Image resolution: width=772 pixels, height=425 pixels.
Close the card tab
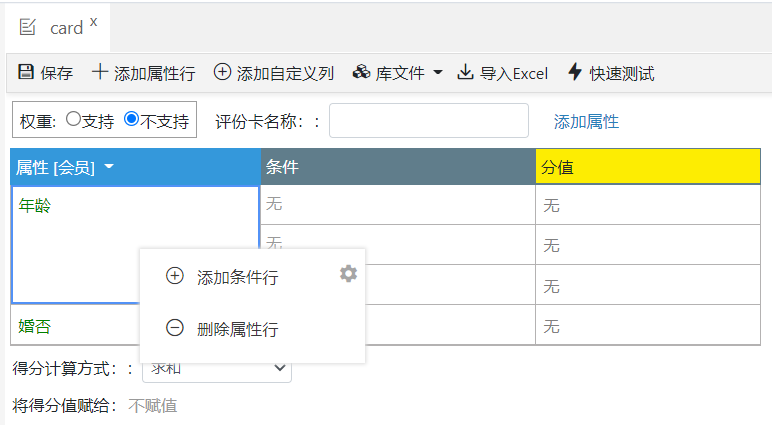(x=94, y=22)
